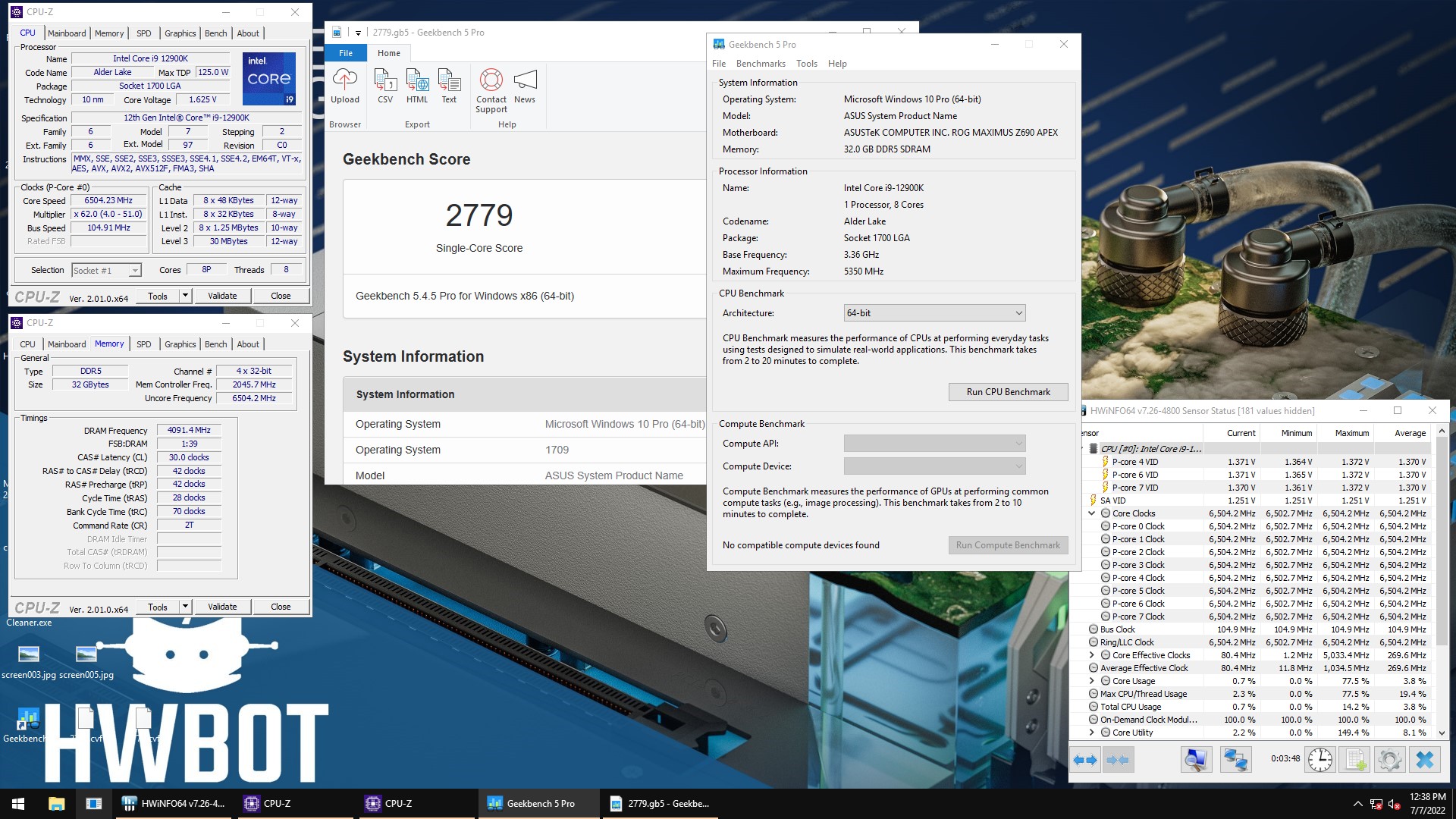
Task: Select screen003.jpg desktop icon
Action: point(29,661)
